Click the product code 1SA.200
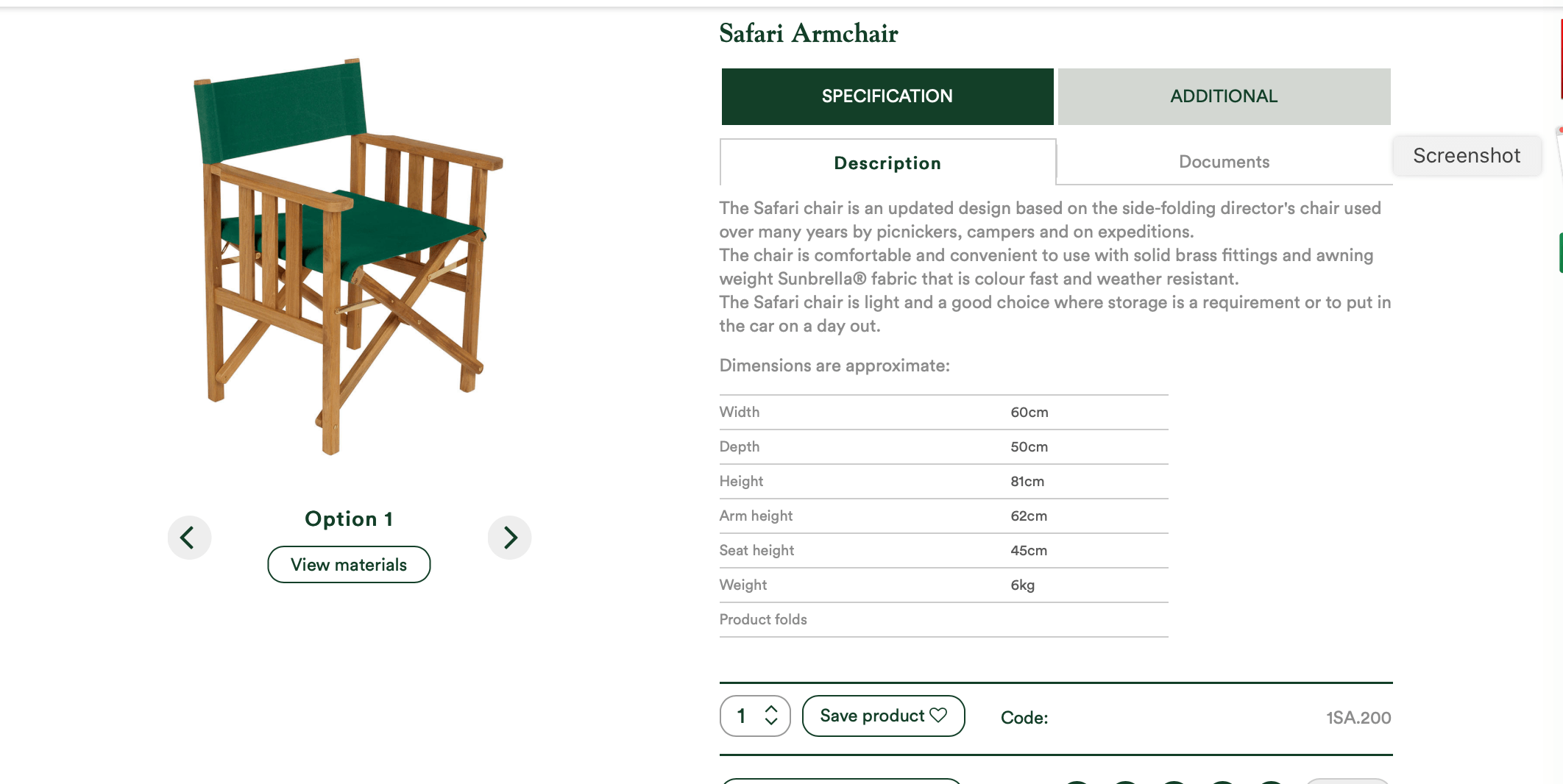1563x784 pixels. tap(1358, 718)
